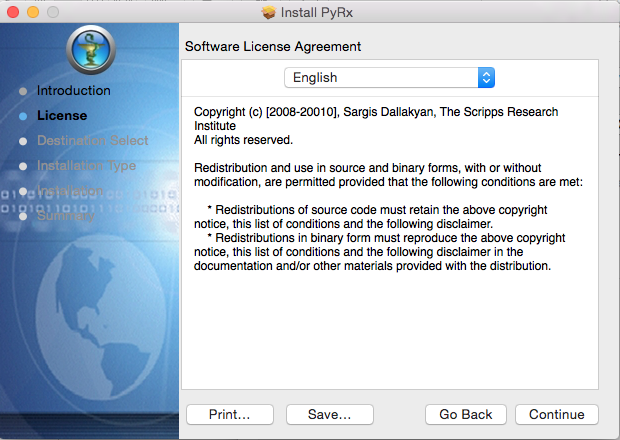Click the PyRx caduceus logo icon
This screenshot has height=440, width=620.
(x=91, y=49)
